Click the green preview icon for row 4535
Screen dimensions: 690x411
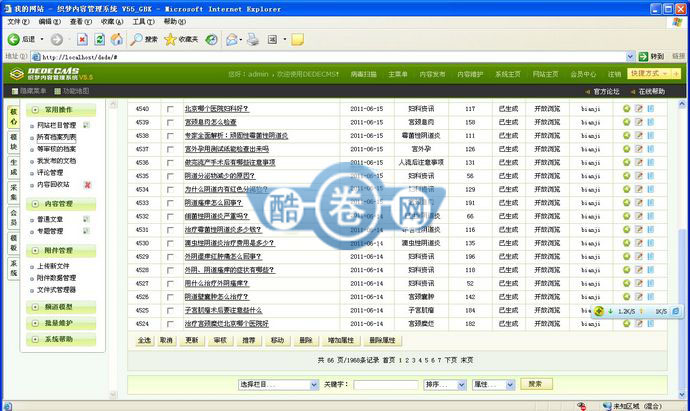(x=627, y=176)
